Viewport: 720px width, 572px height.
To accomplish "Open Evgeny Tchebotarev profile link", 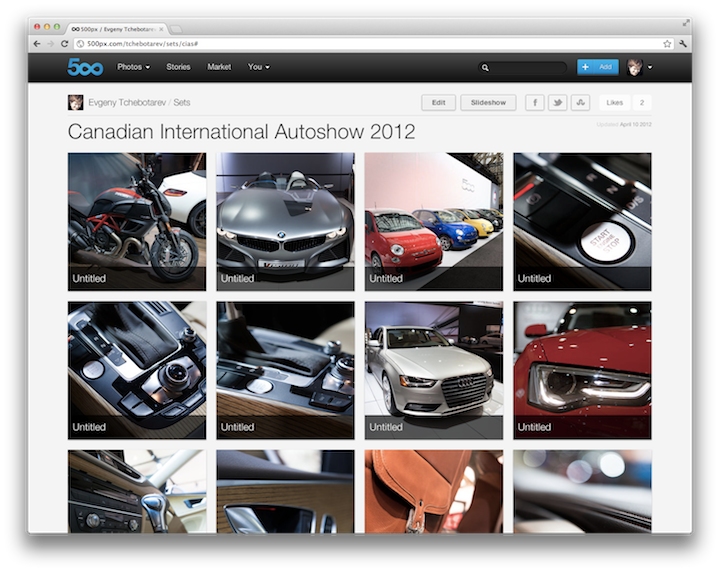I will [x=127, y=102].
